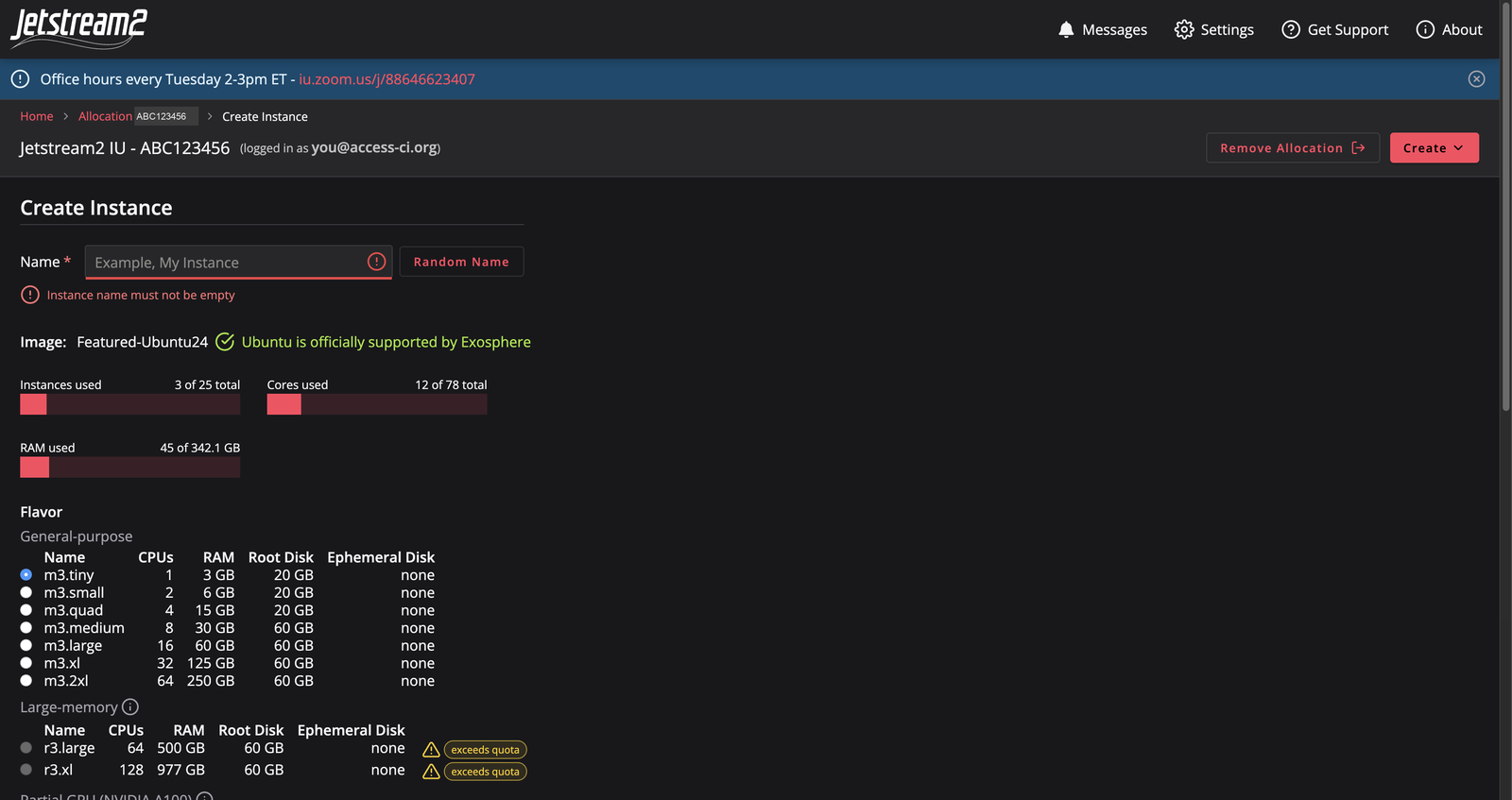
Task: Open Allocation ABC123456 breadcrumb
Action: (x=138, y=116)
